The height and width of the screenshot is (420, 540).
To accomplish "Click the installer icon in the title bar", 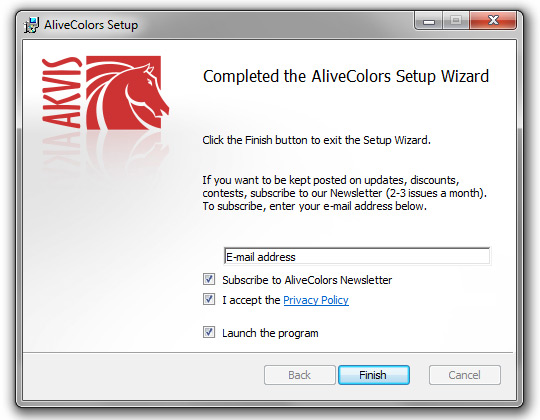I will [x=31, y=25].
